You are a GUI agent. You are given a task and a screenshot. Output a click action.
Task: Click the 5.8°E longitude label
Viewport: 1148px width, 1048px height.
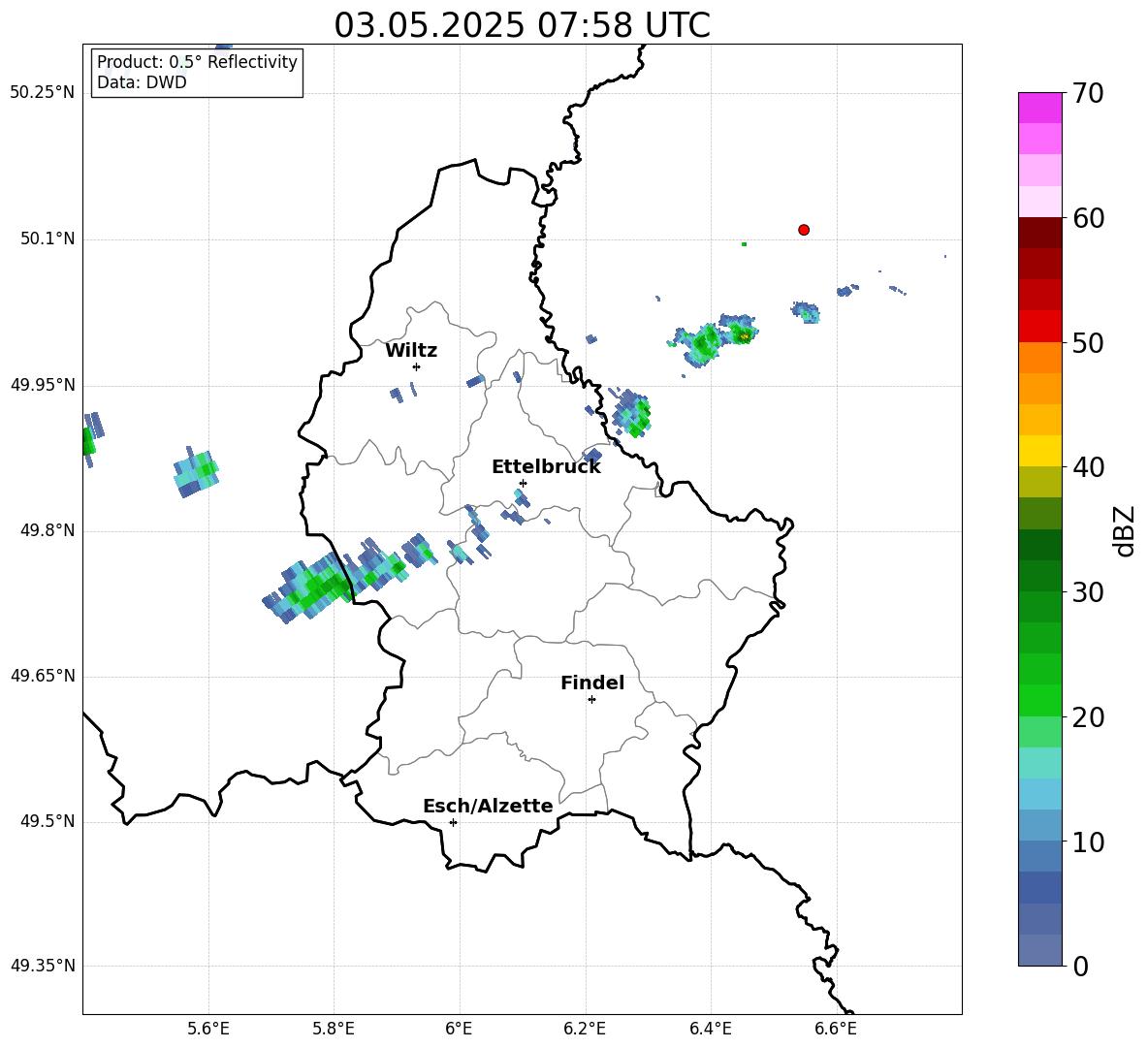[334, 1029]
